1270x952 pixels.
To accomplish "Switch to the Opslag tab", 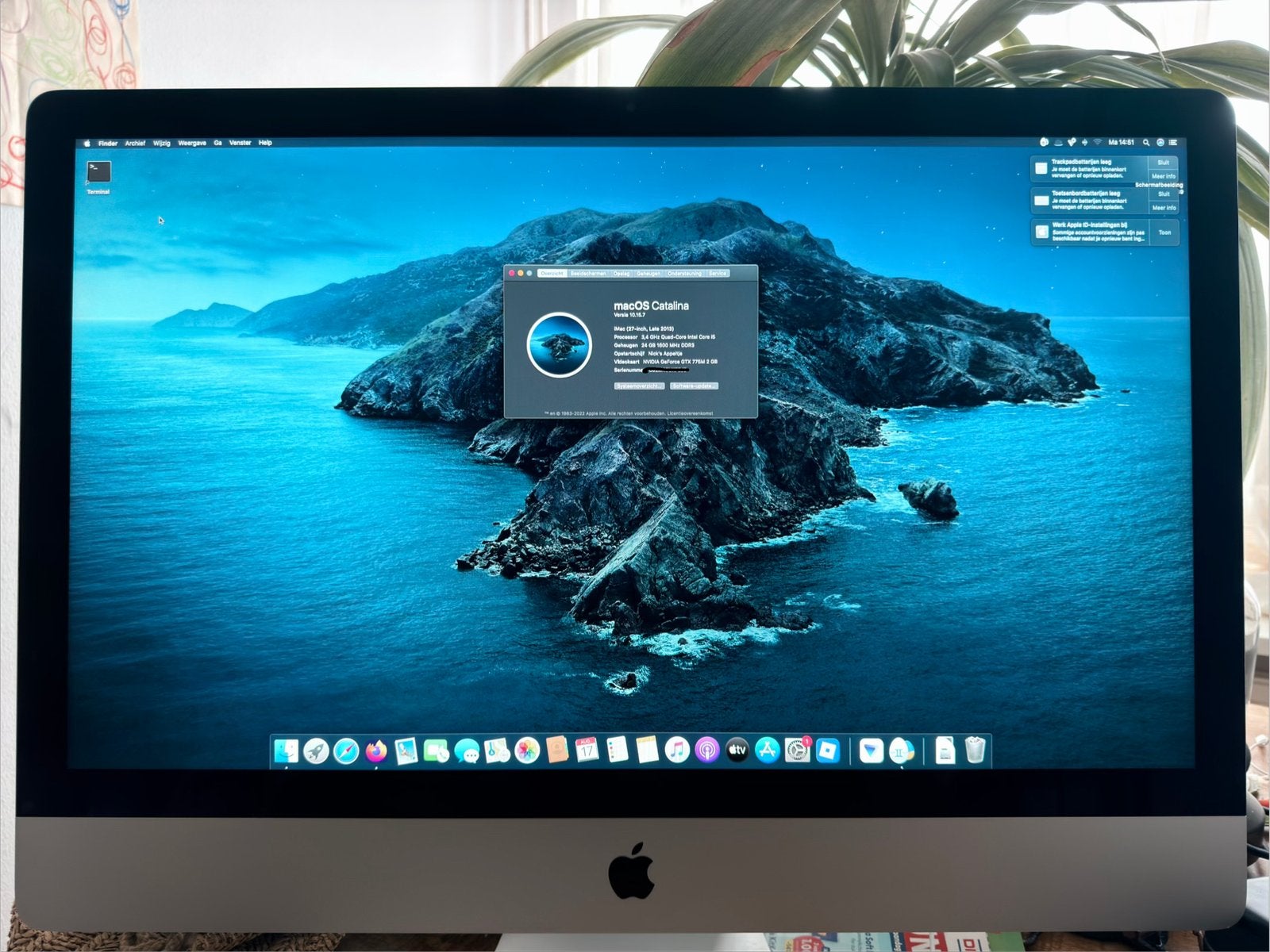I will click(622, 273).
